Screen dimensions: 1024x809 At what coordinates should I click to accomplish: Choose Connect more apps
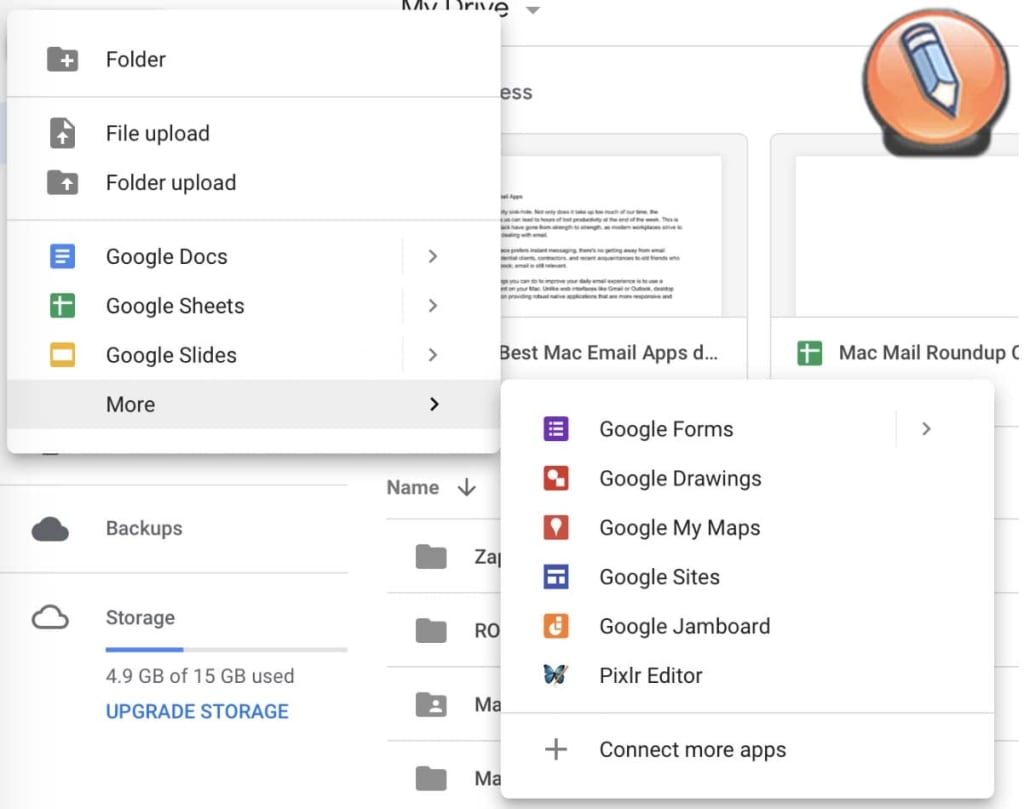[x=747, y=749]
